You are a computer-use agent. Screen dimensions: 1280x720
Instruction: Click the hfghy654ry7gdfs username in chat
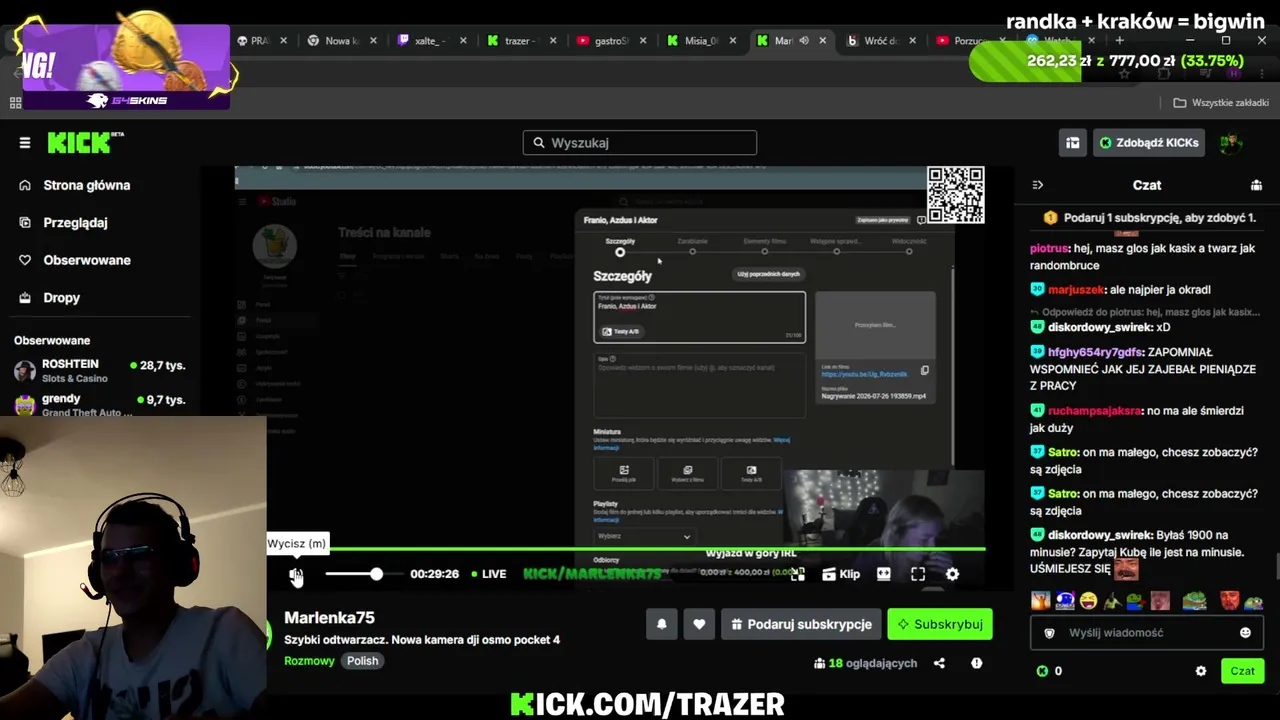pos(1094,352)
